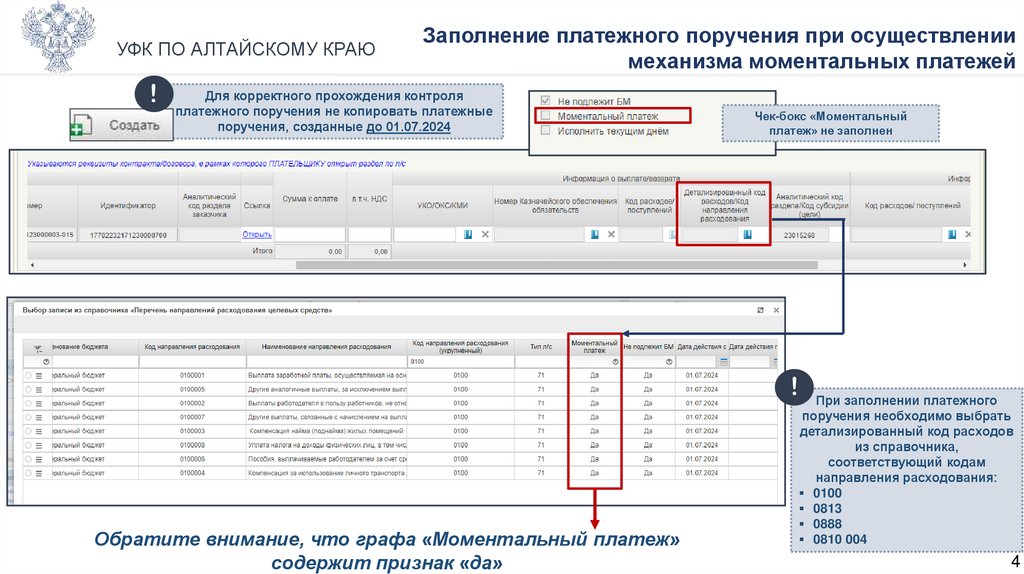
Task: Clear the УКО/ОКСМИ field with X icon
Action: pos(485,234)
